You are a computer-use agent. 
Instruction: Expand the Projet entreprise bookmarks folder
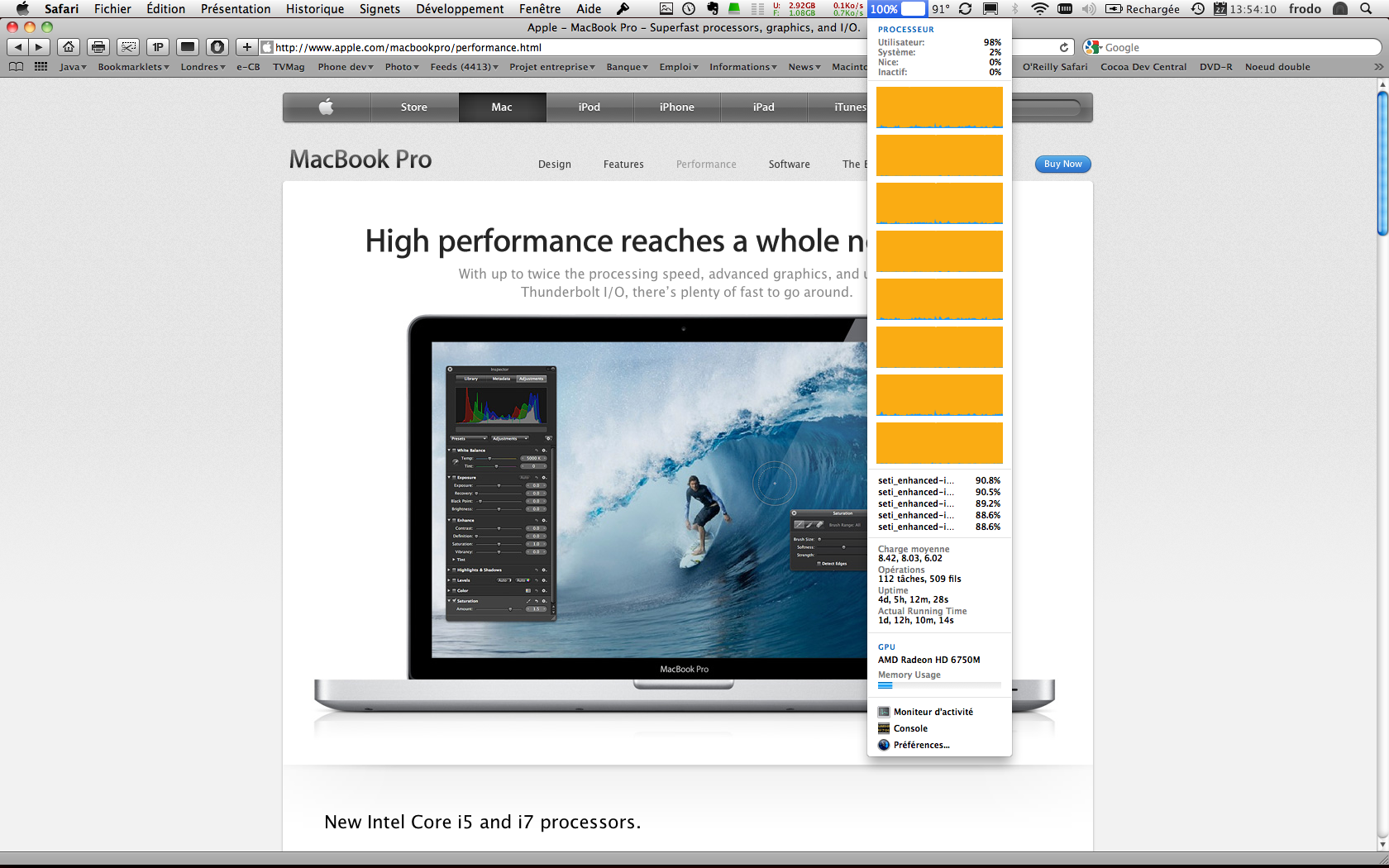tap(552, 67)
